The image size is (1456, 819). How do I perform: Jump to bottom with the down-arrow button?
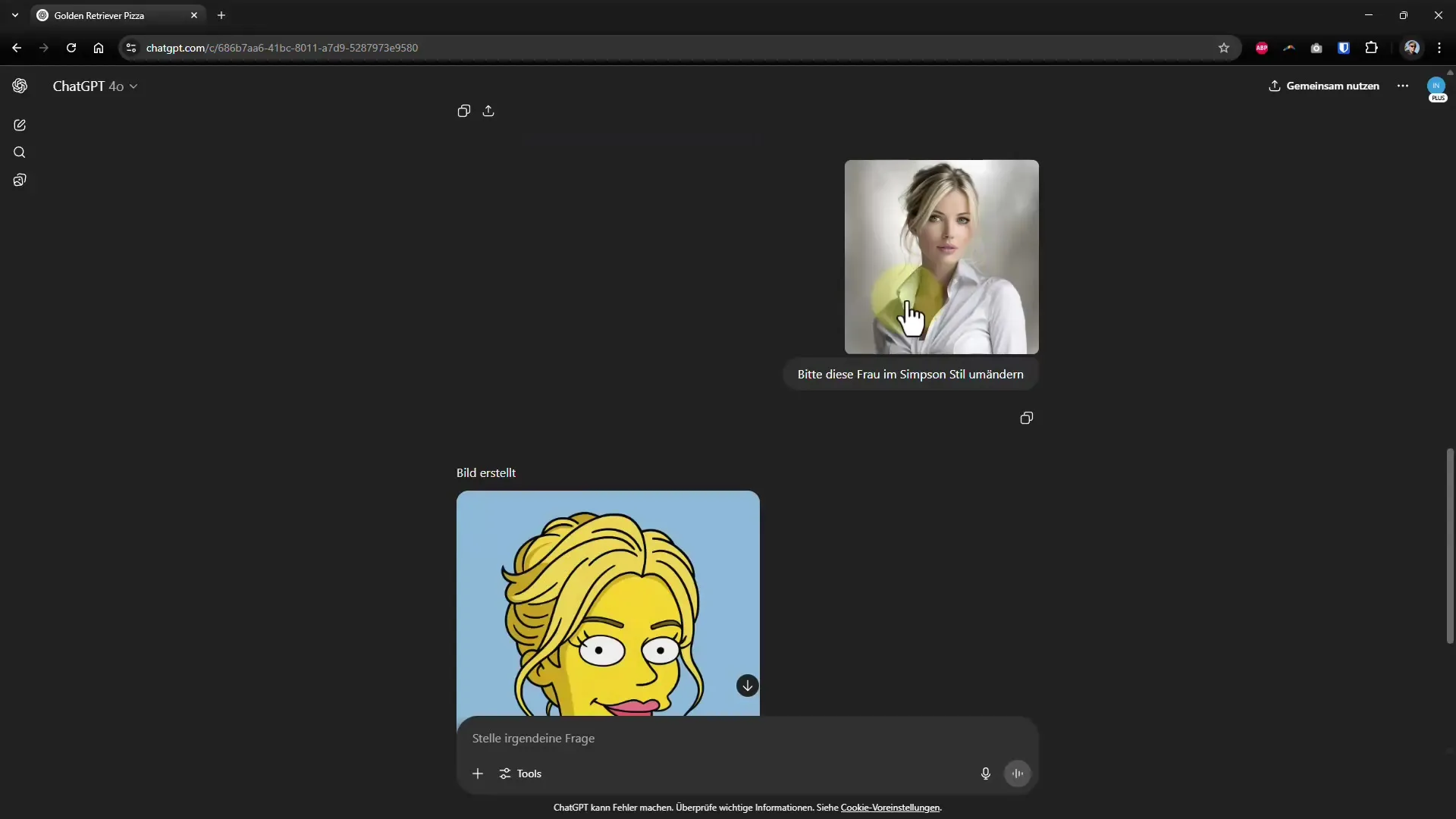click(x=748, y=686)
